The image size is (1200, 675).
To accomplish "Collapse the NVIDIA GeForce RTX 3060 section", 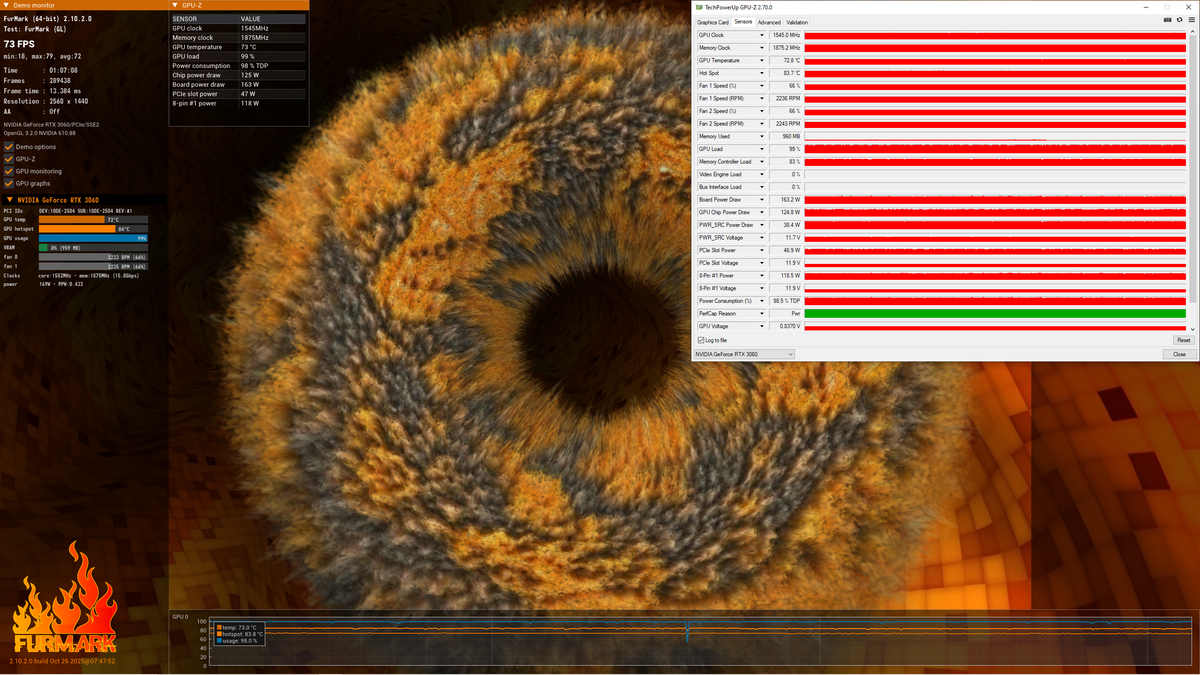I will pos(9,199).
